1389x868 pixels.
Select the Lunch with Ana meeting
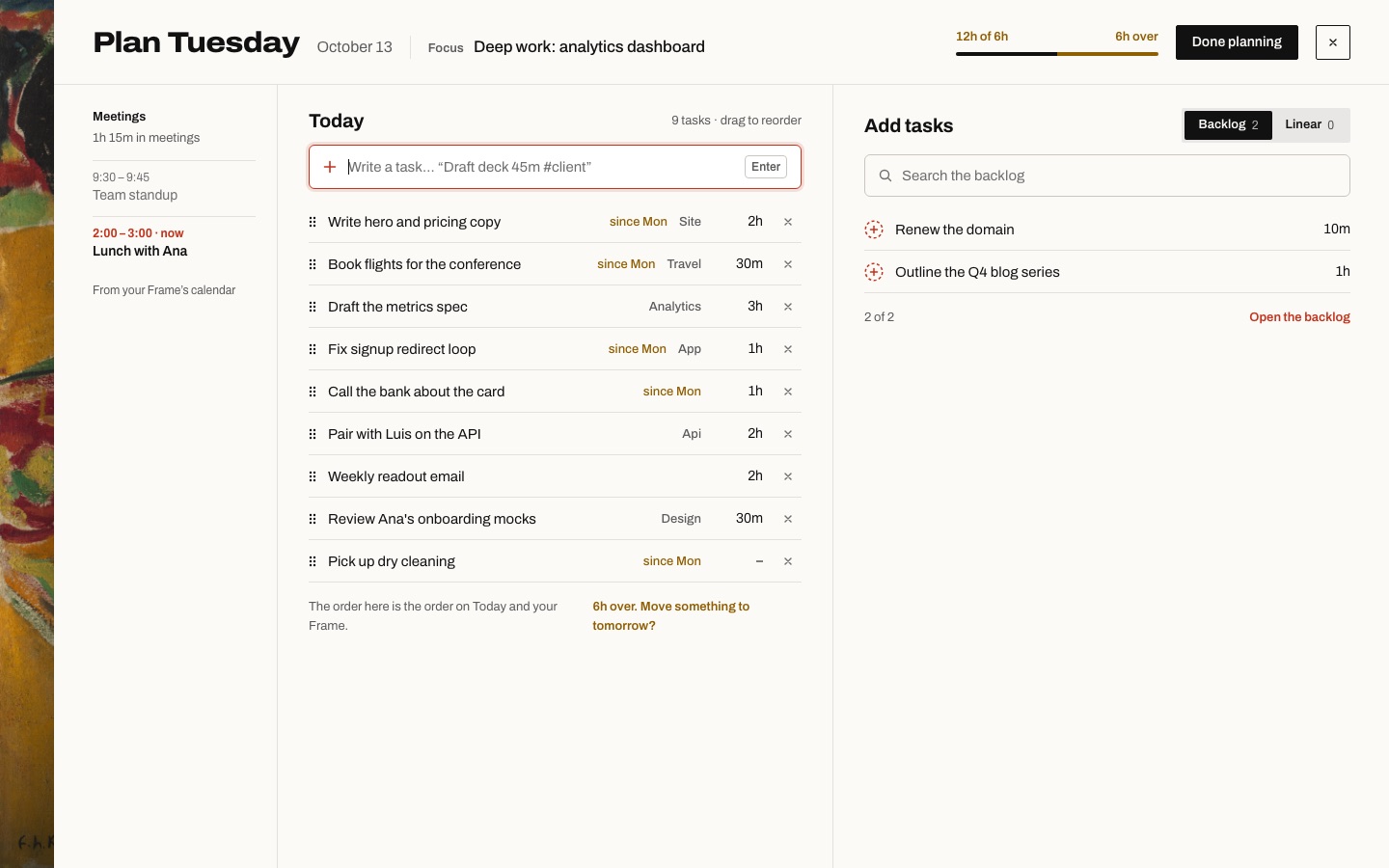tap(174, 243)
